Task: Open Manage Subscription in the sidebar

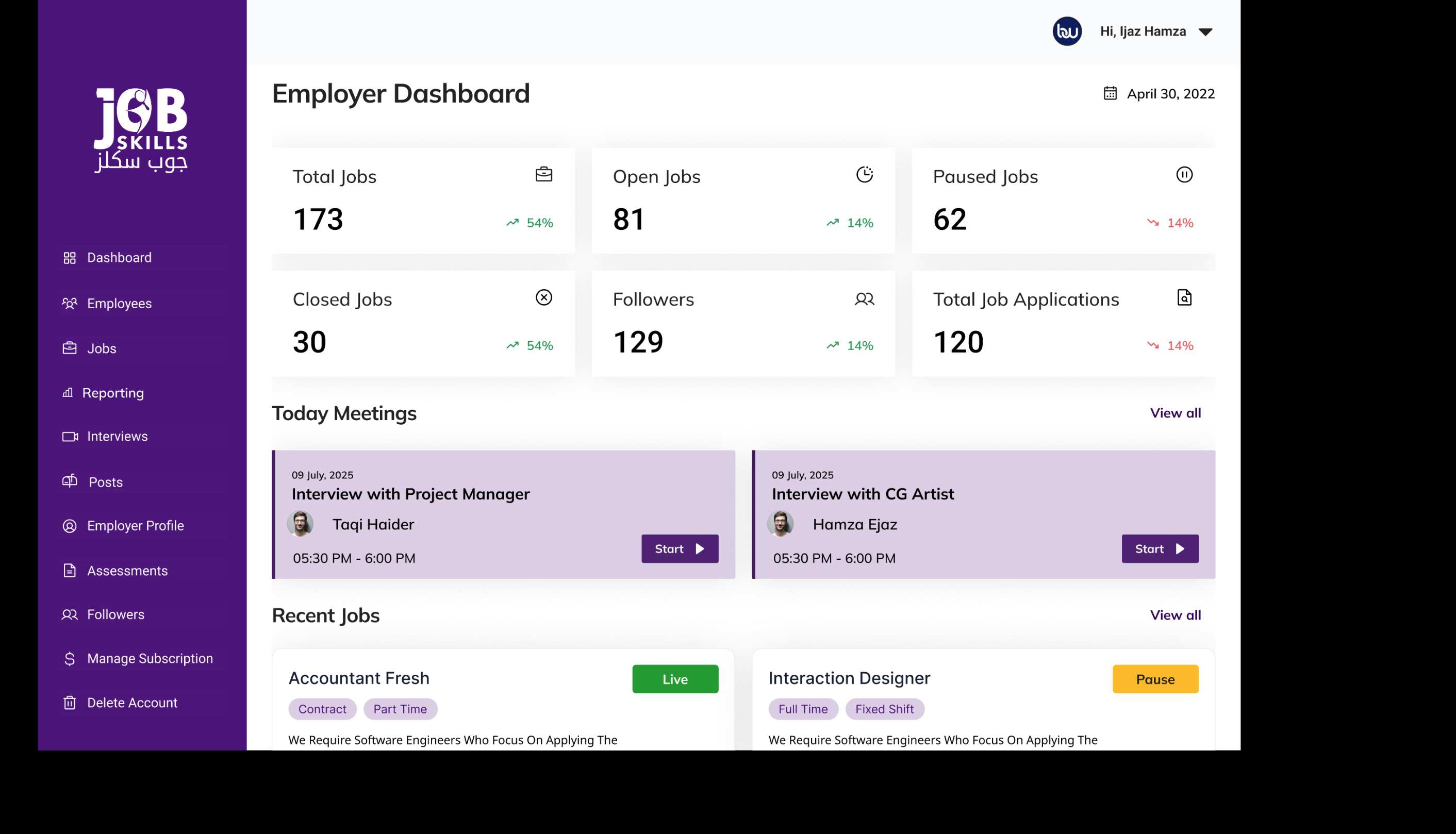Action: click(150, 658)
